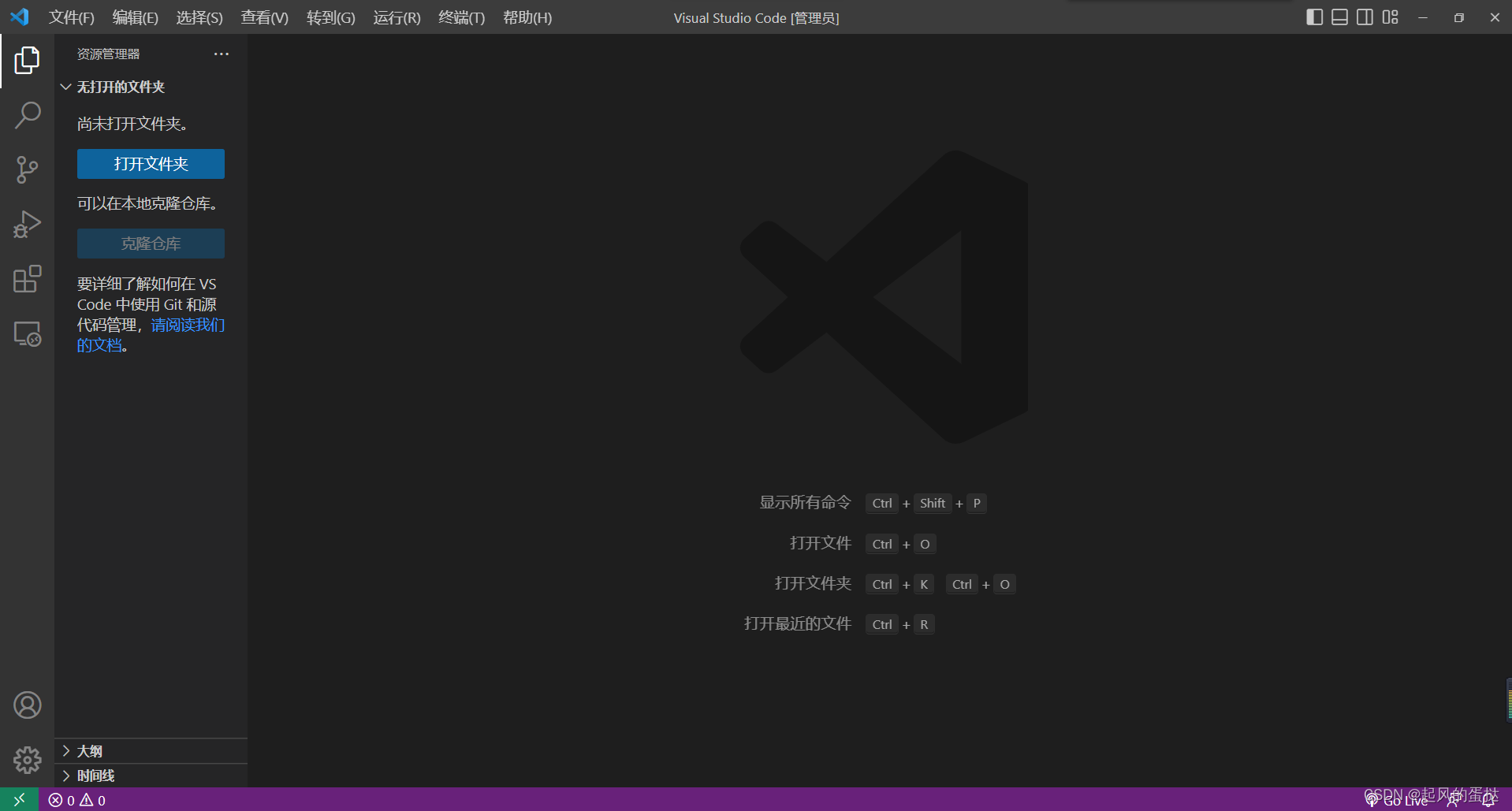1512x811 pixels.
Task: Open the 运行(R) menu
Action: pyautogui.click(x=397, y=17)
